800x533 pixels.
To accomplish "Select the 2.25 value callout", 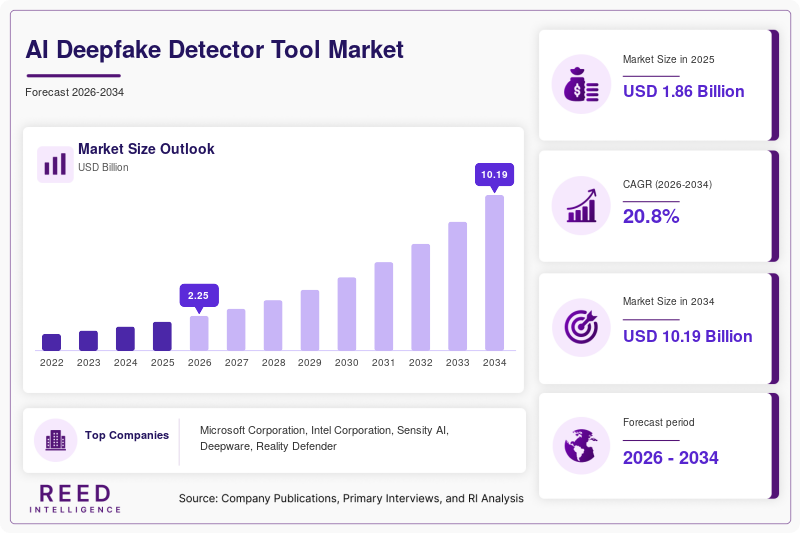I will 199,296.
